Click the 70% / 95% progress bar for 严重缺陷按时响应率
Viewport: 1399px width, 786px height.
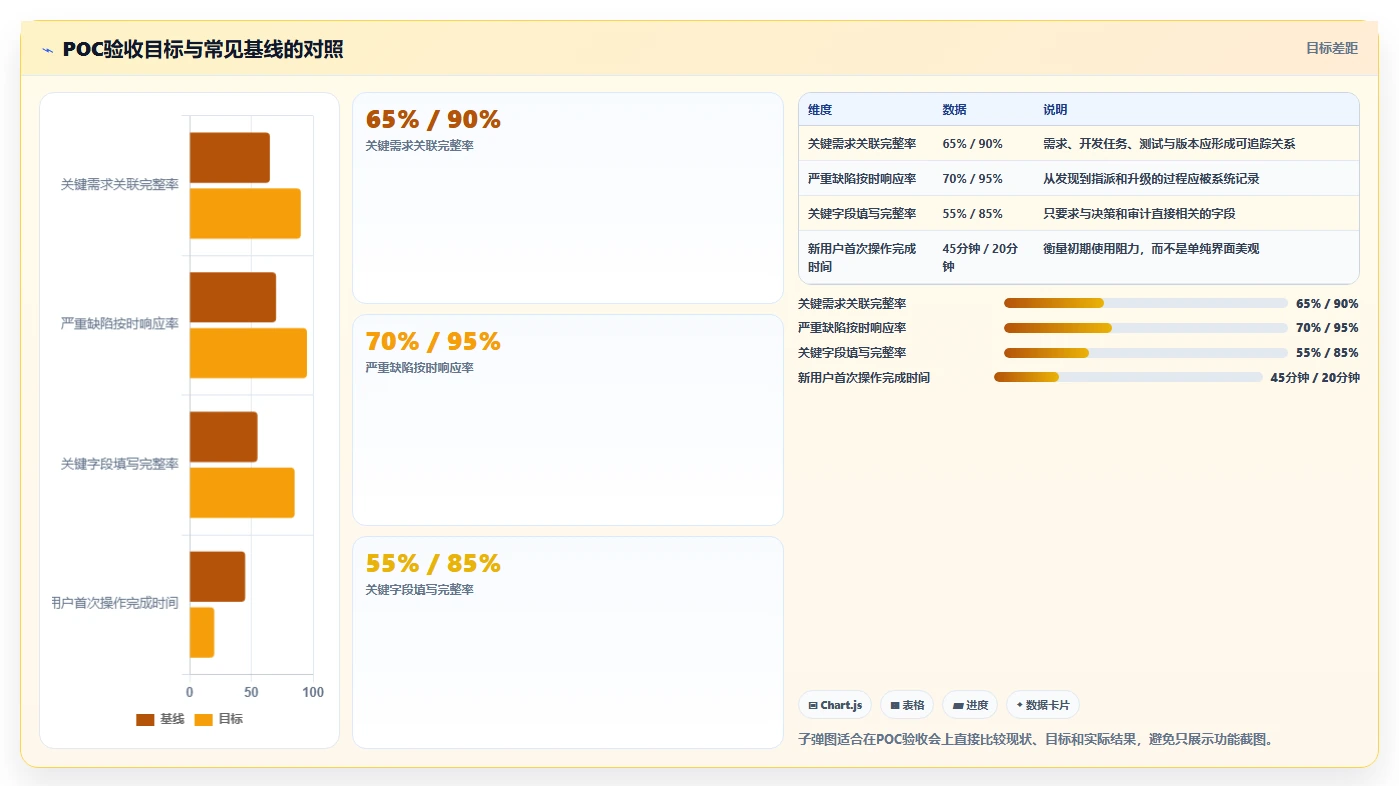(1146, 328)
